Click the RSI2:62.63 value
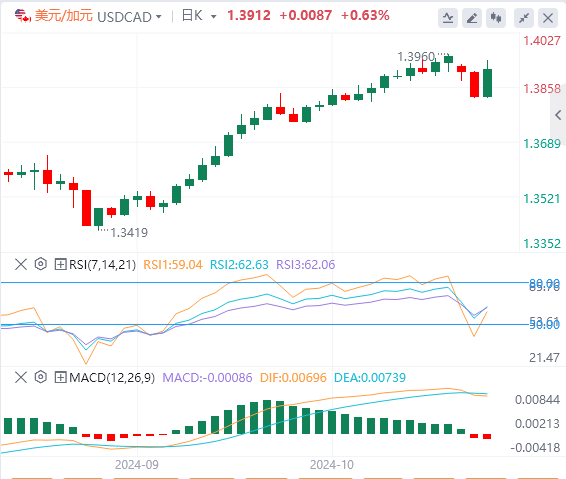This screenshot has width=566, height=479. coord(239,265)
